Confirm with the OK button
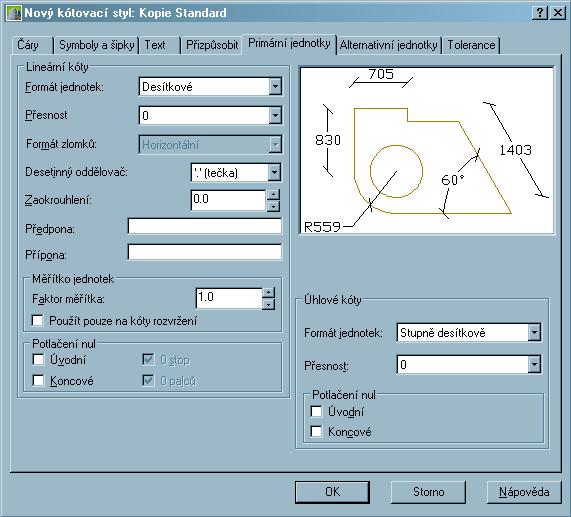The width and height of the screenshot is (571, 517). tap(332, 492)
